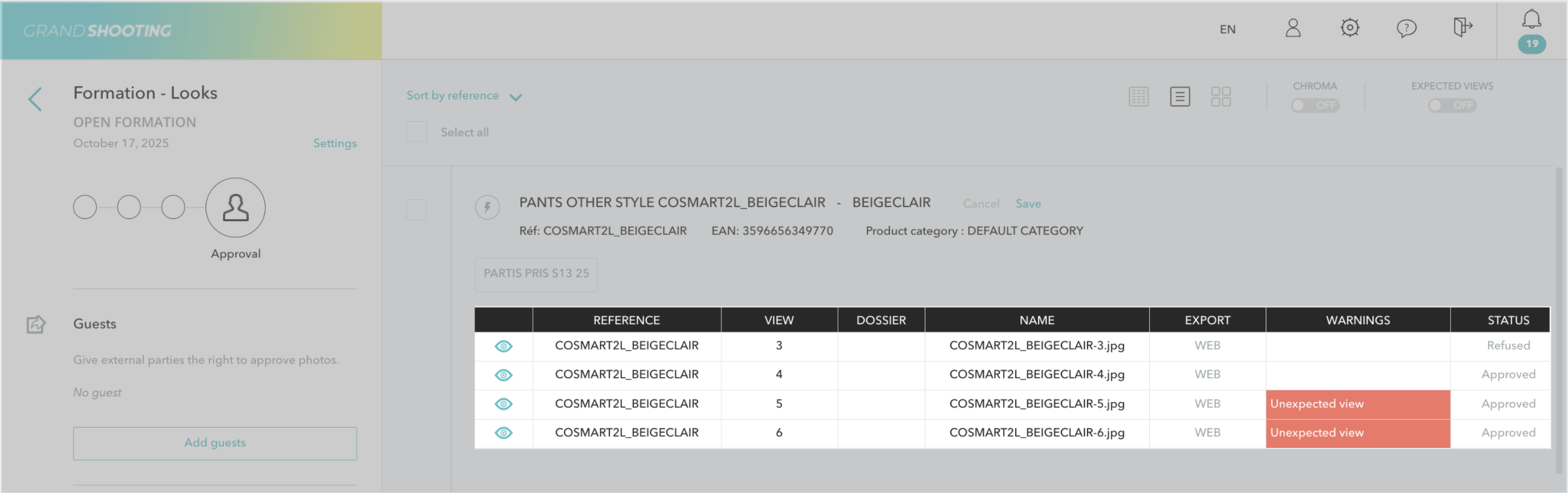
Task: Switch to dense grid view icon
Action: [x=1139, y=97]
